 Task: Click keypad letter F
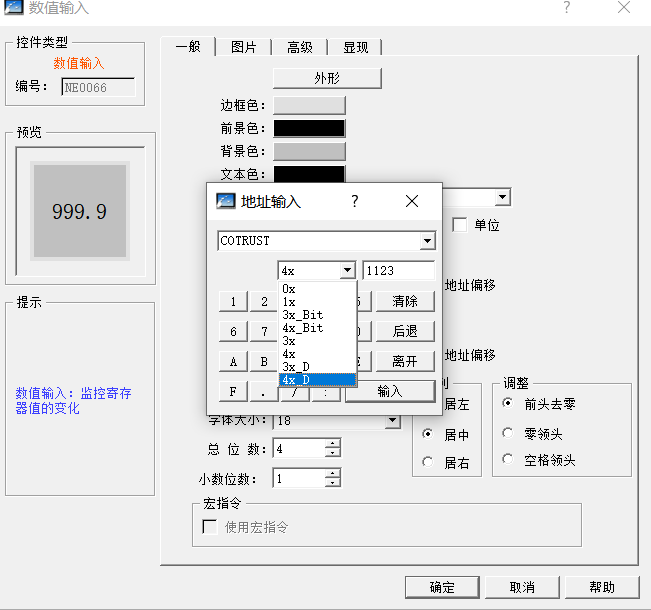233,391
